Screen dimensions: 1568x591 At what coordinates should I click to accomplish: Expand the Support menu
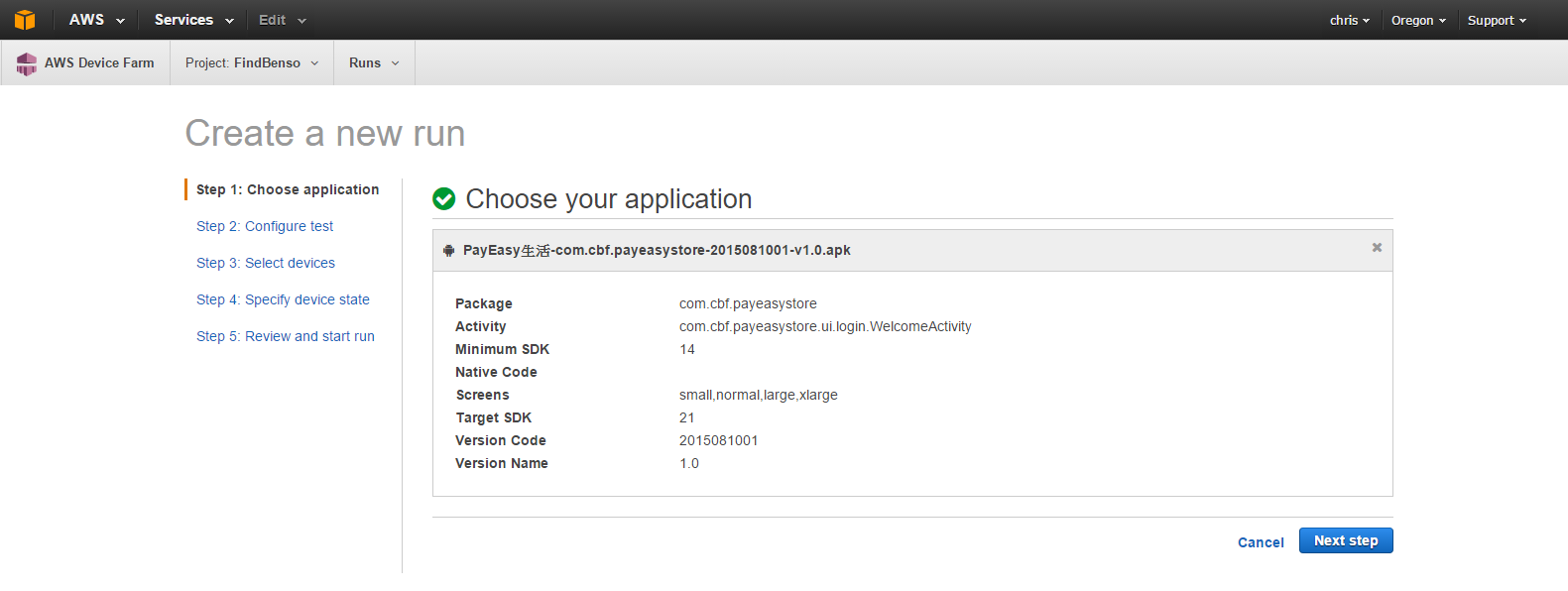pos(1497,20)
